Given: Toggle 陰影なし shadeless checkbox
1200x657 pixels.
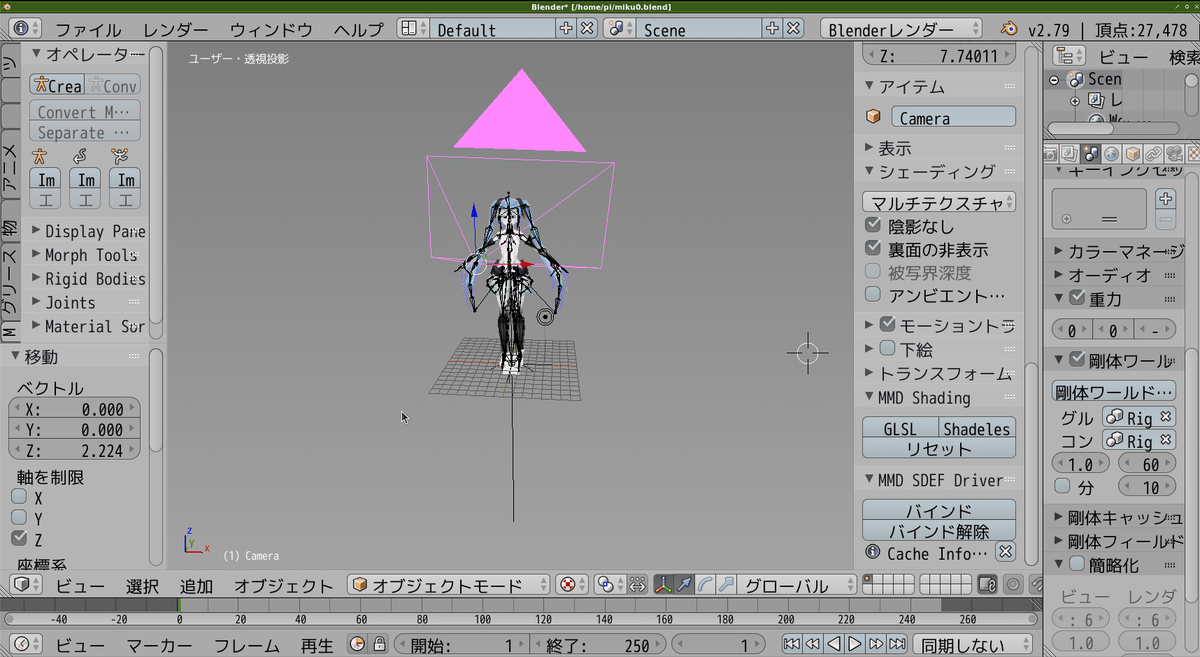Looking at the screenshot, I should [x=873, y=226].
